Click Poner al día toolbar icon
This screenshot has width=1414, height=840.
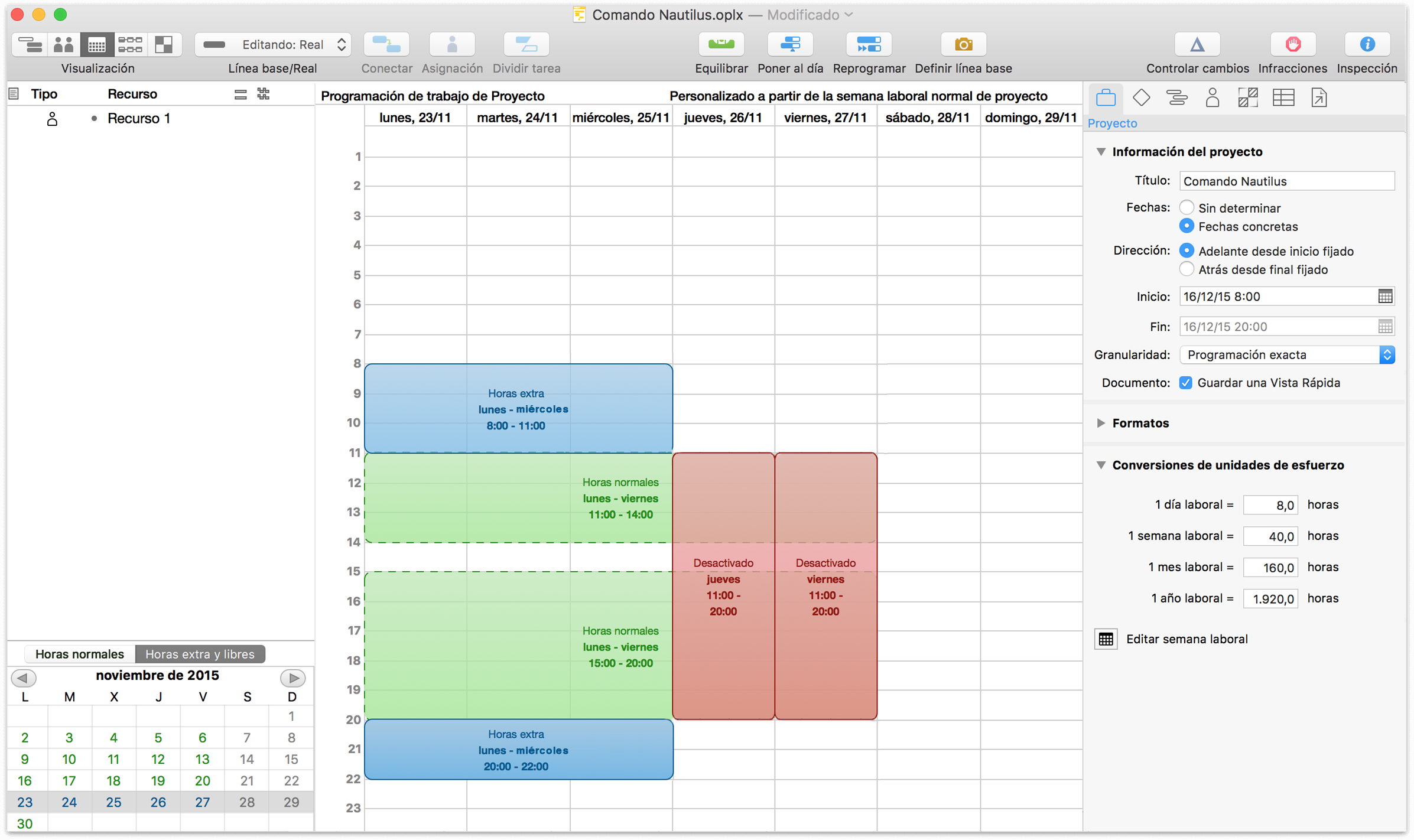click(790, 45)
